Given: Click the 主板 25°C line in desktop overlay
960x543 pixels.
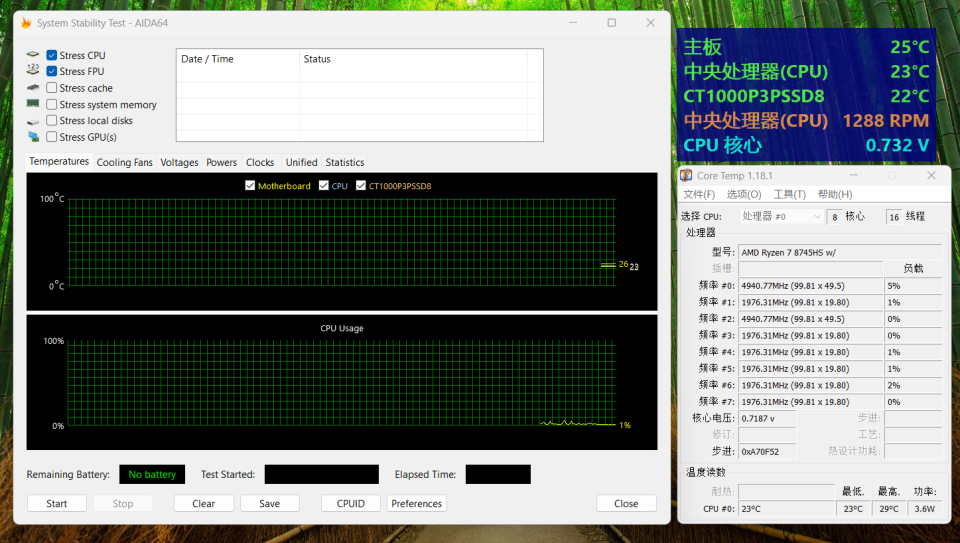Looking at the screenshot, I should pos(806,47).
